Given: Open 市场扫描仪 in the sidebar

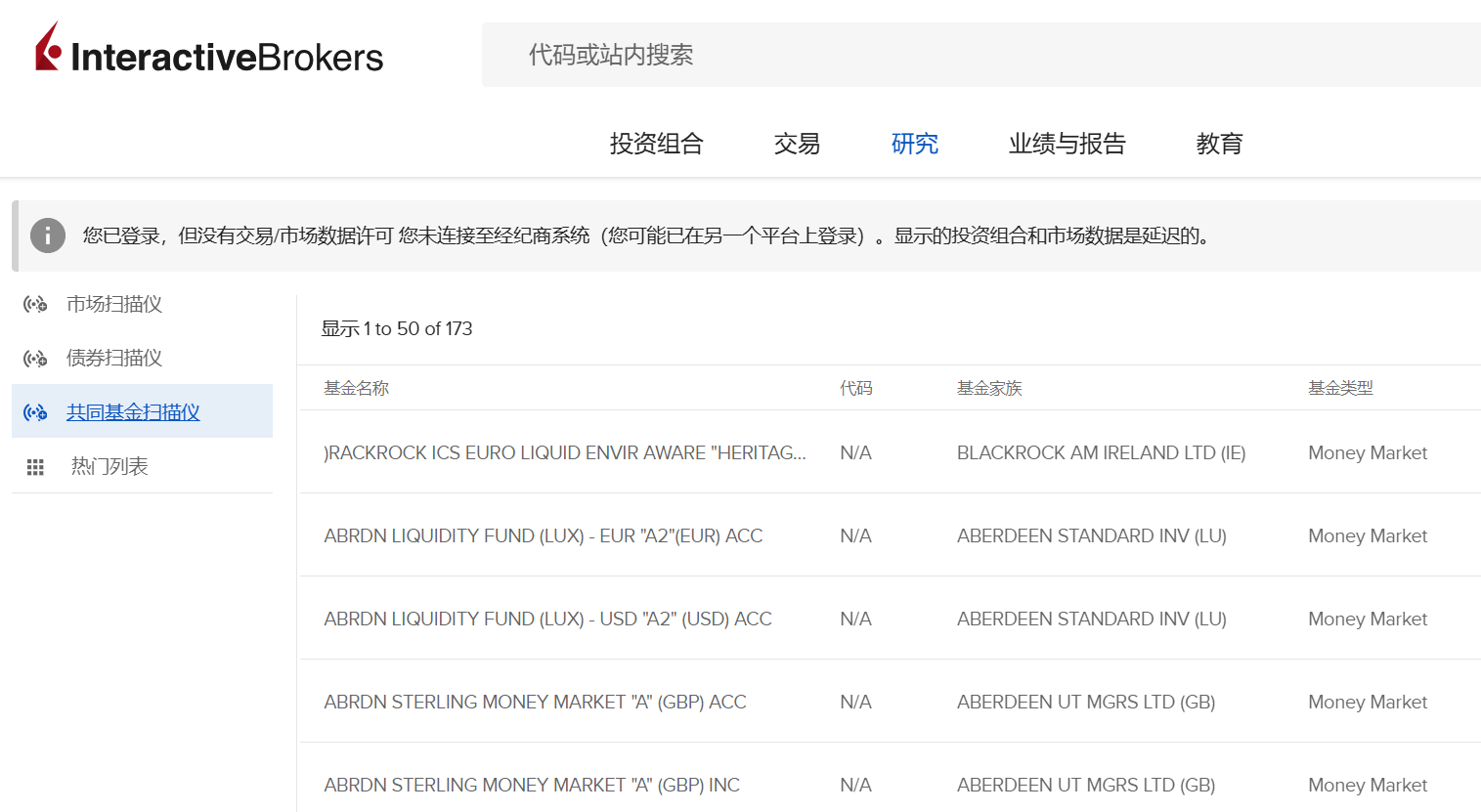Looking at the screenshot, I should 114,304.
